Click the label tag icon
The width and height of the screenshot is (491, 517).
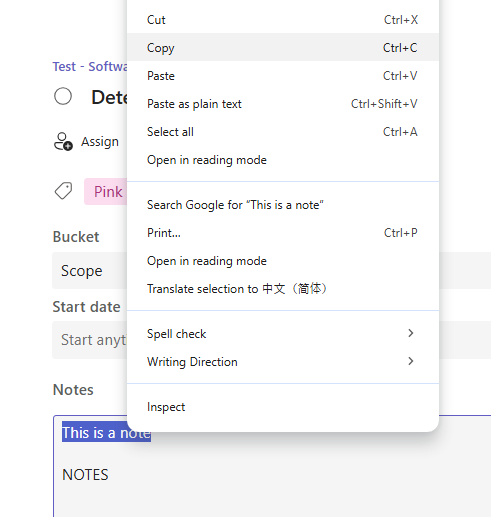click(63, 191)
